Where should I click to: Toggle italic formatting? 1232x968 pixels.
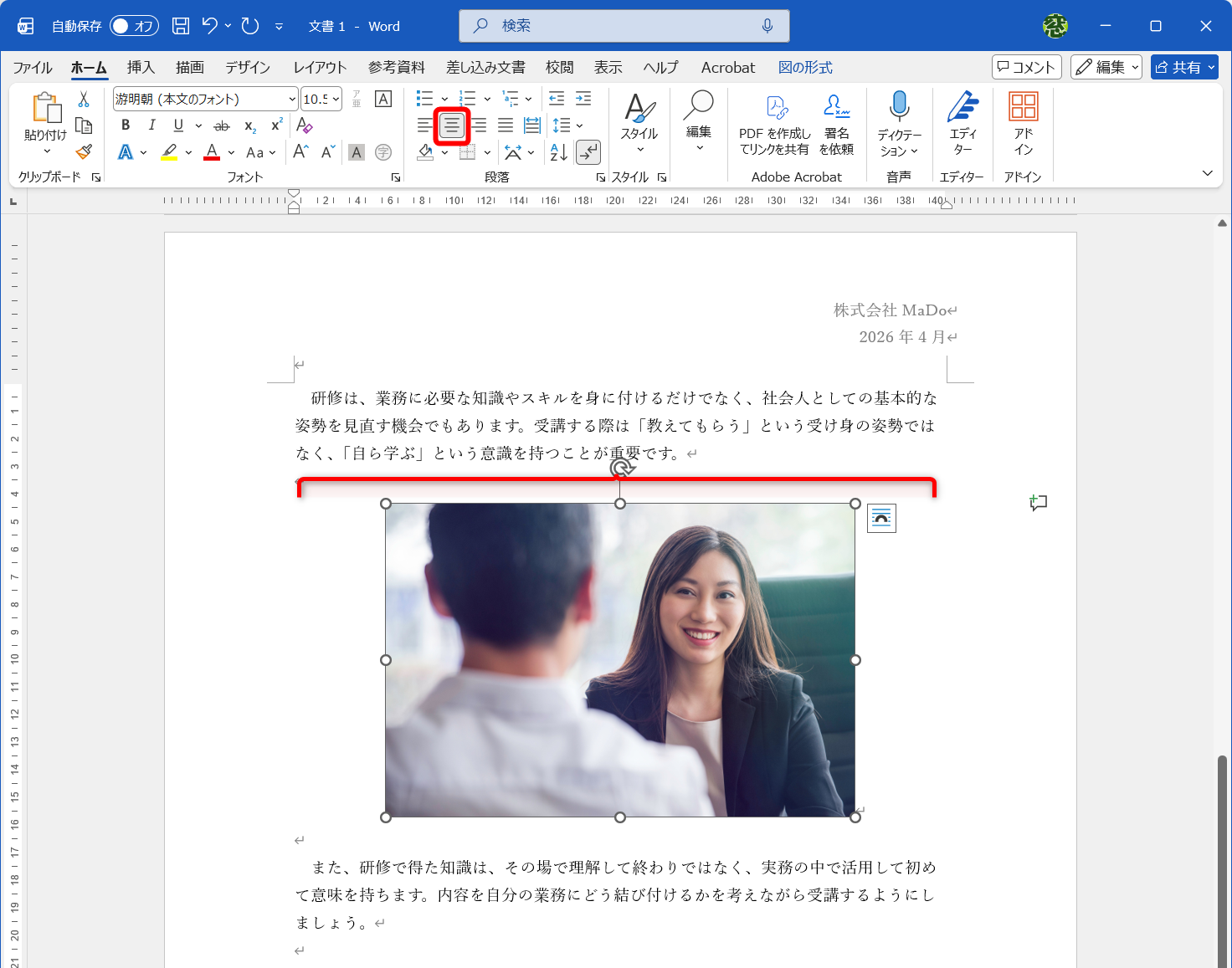pyautogui.click(x=151, y=125)
